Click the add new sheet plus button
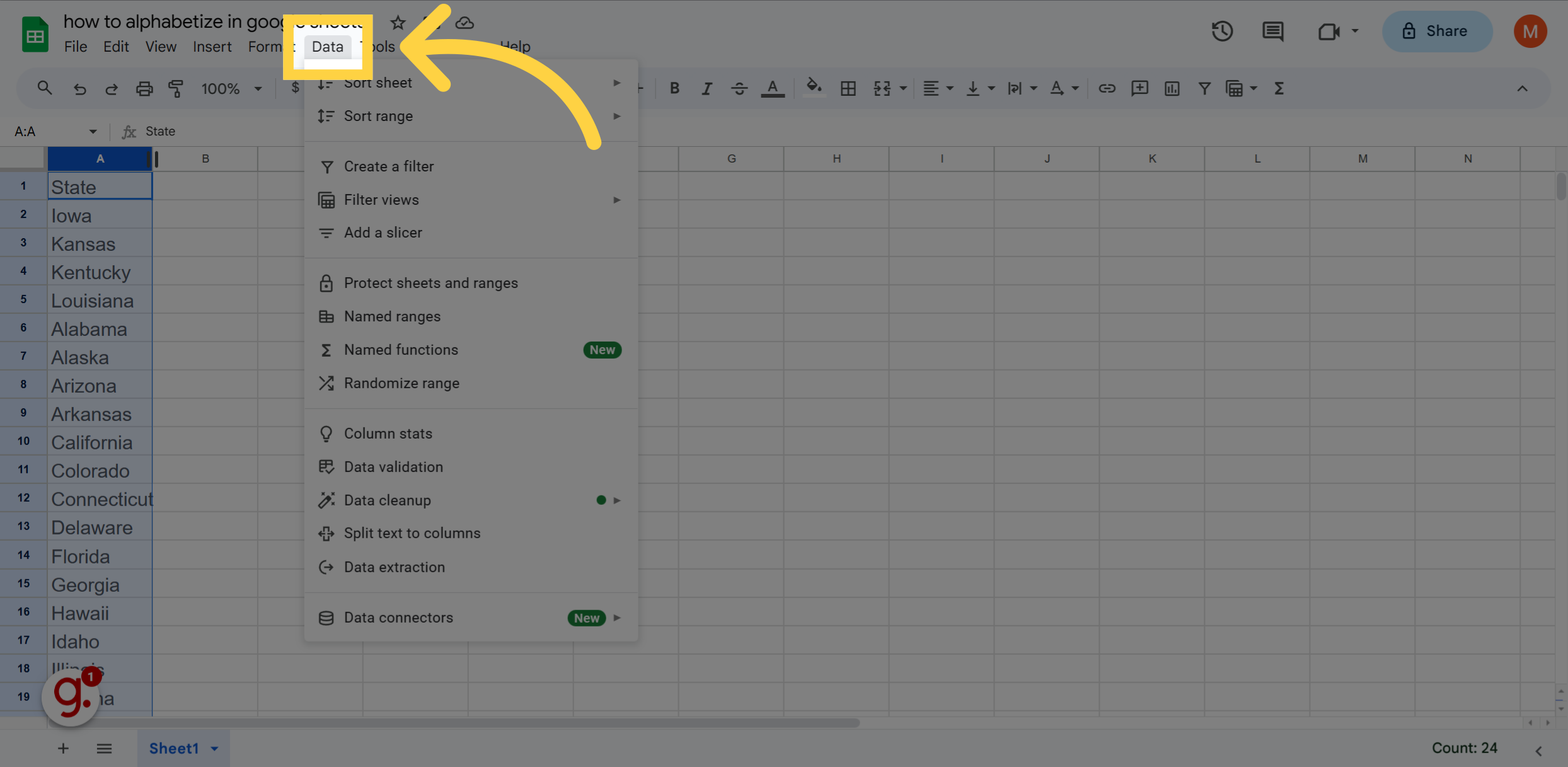 [x=63, y=749]
